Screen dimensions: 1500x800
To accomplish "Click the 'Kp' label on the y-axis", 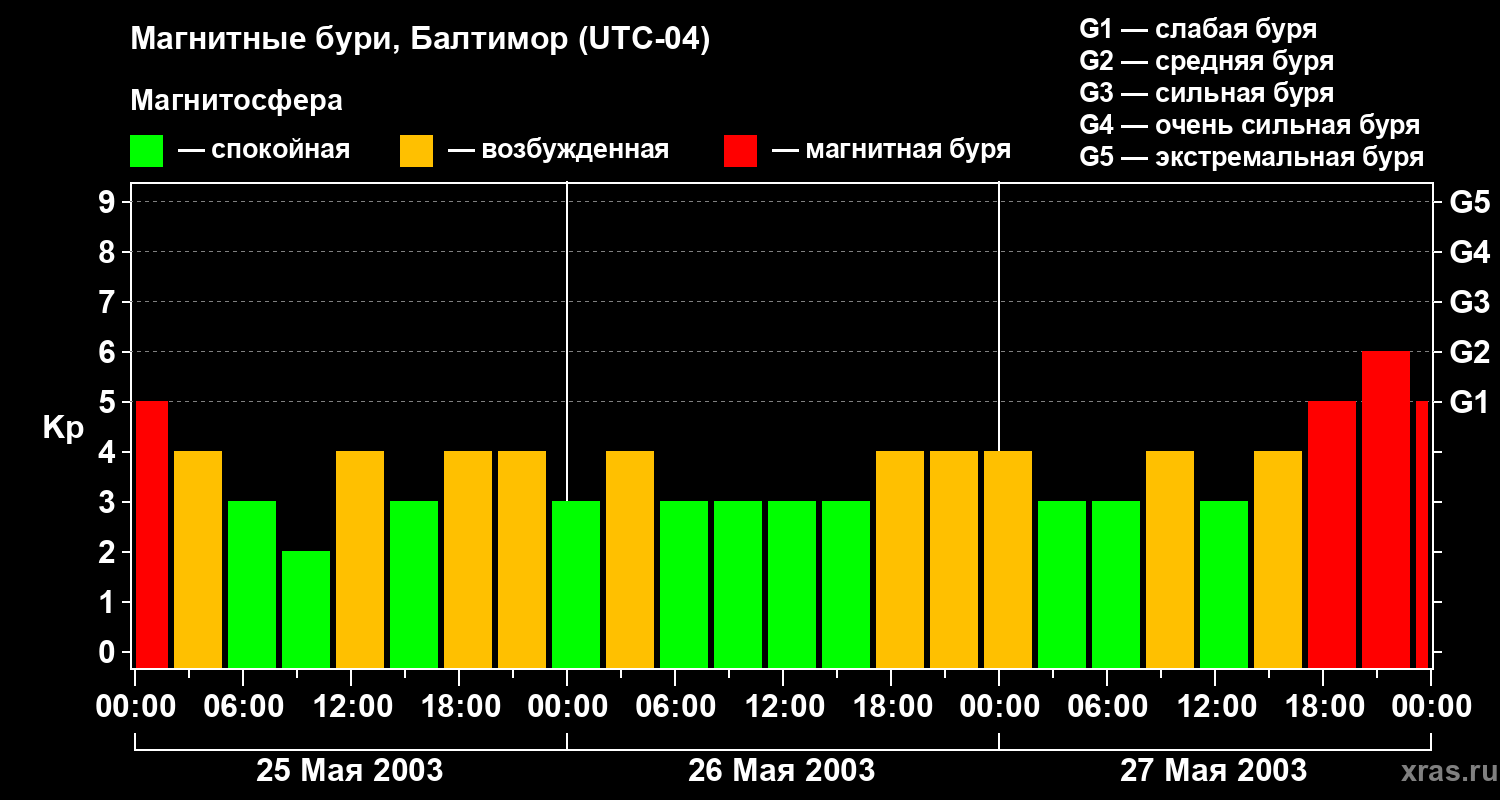I will coord(63,427).
